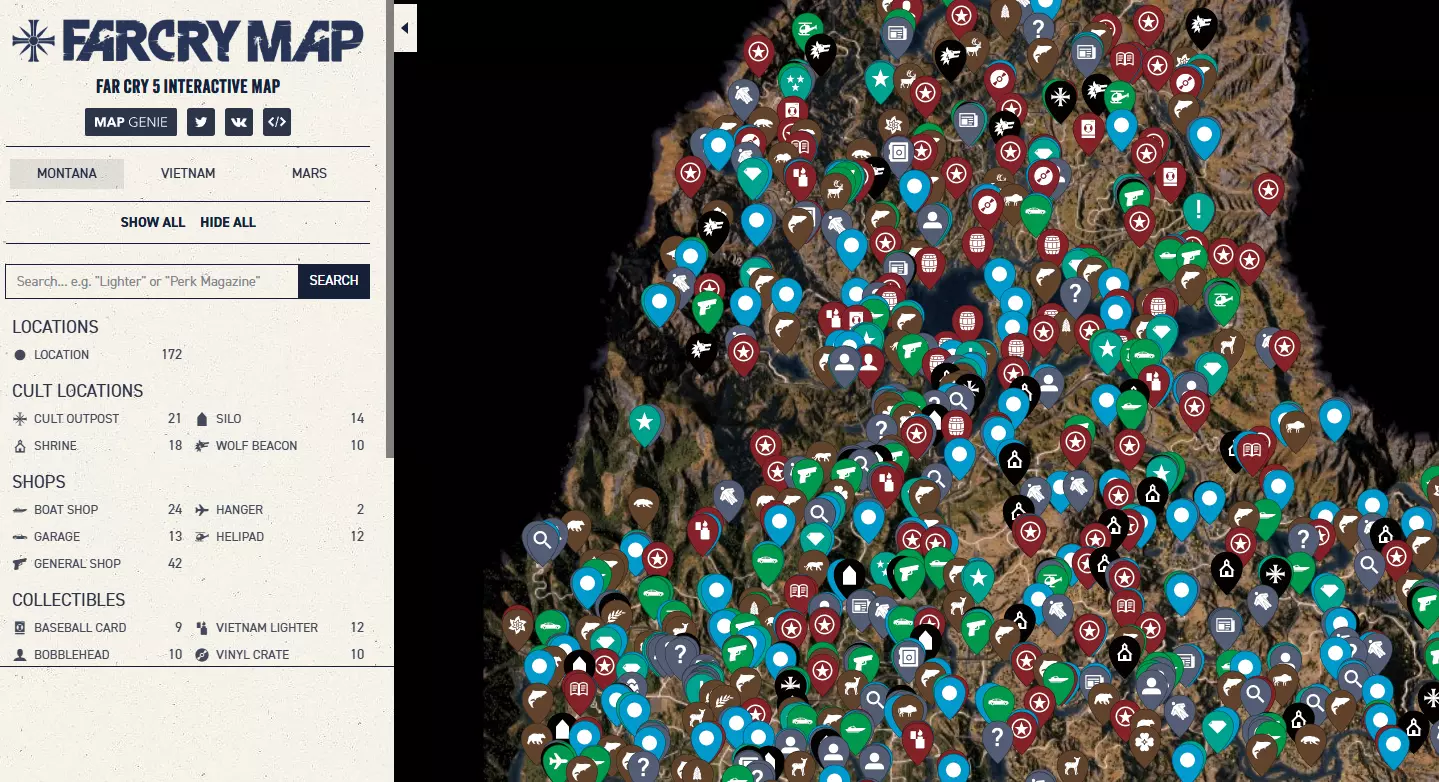The image size is (1439, 782).
Task: Open the Map Genie button
Action: [x=131, y=122]
